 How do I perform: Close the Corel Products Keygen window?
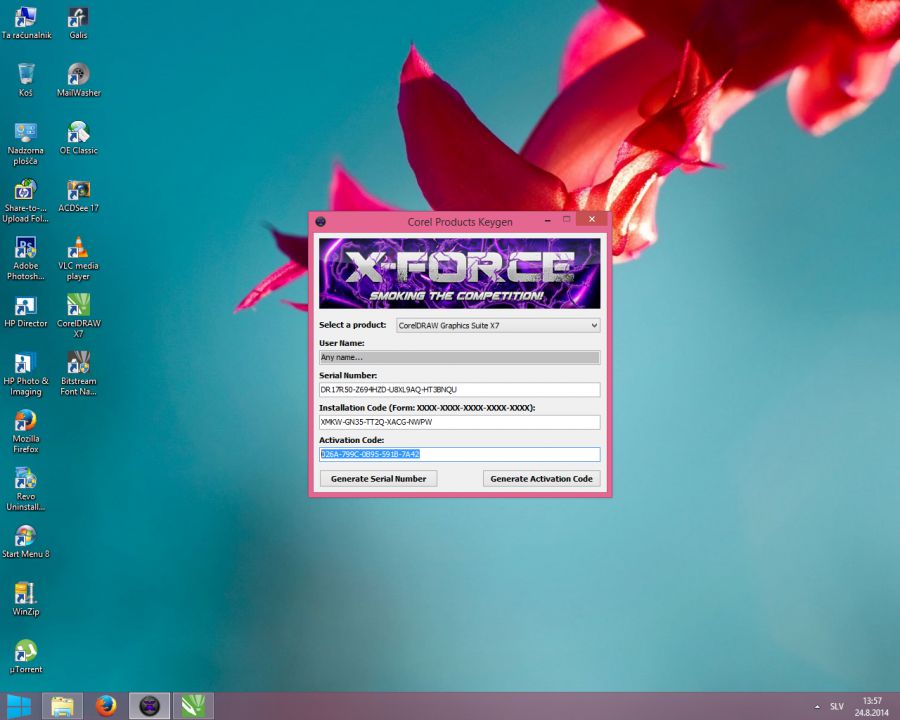592,219
